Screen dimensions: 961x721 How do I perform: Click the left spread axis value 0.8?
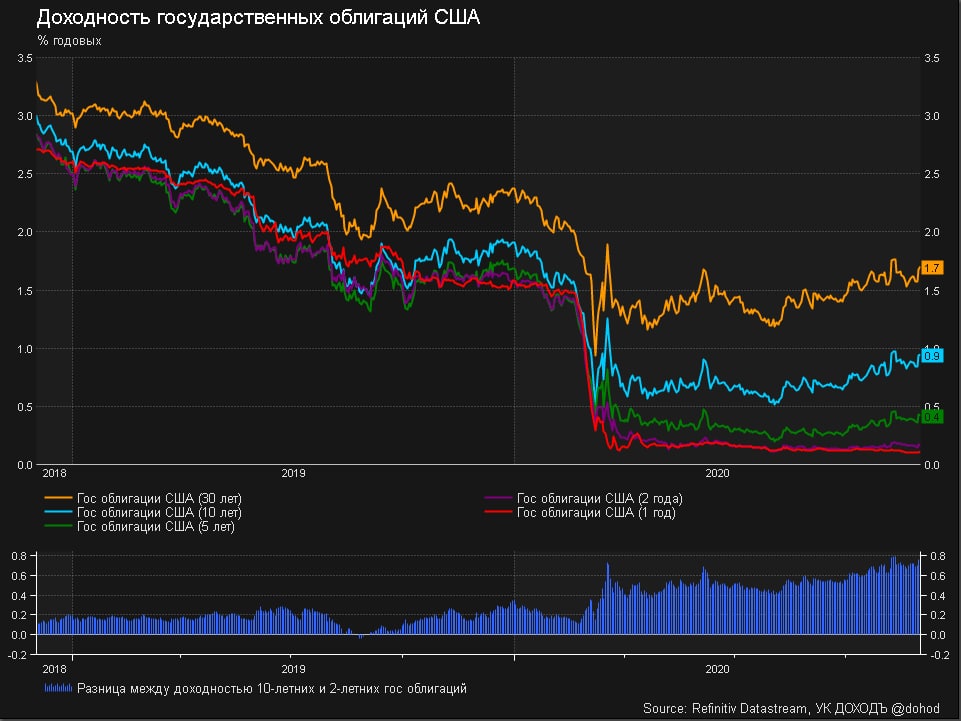[x=19, y=557]
